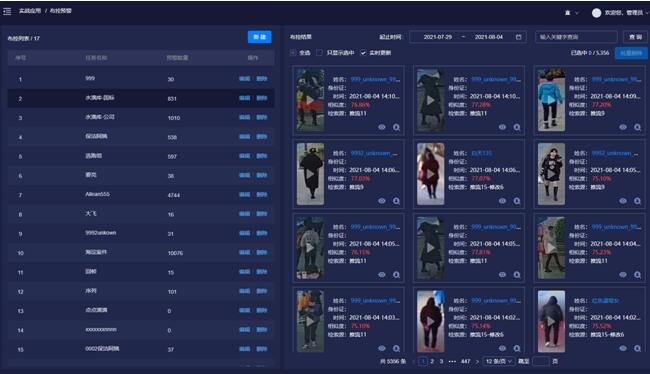This screenshot has height=374, width=650.
Task: Click the notification bell icon in the top bar
Action: pyautogui.click(x=568, y=13)
